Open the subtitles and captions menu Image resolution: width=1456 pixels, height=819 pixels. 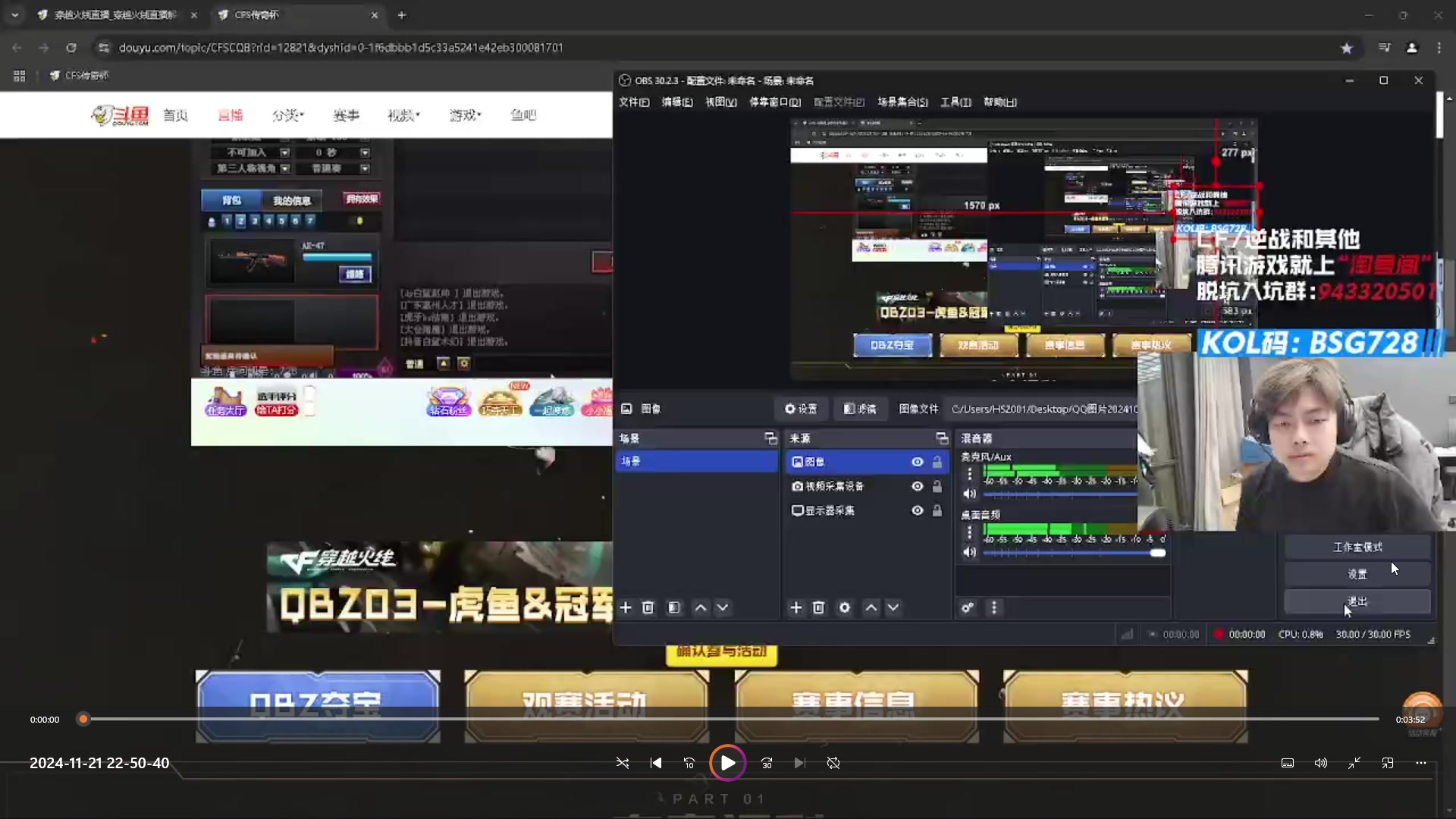click(1288, 763)
